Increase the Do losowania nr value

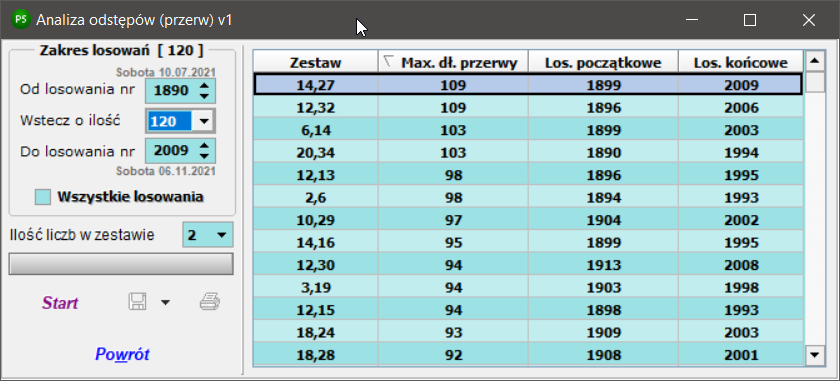pos(204,146)
